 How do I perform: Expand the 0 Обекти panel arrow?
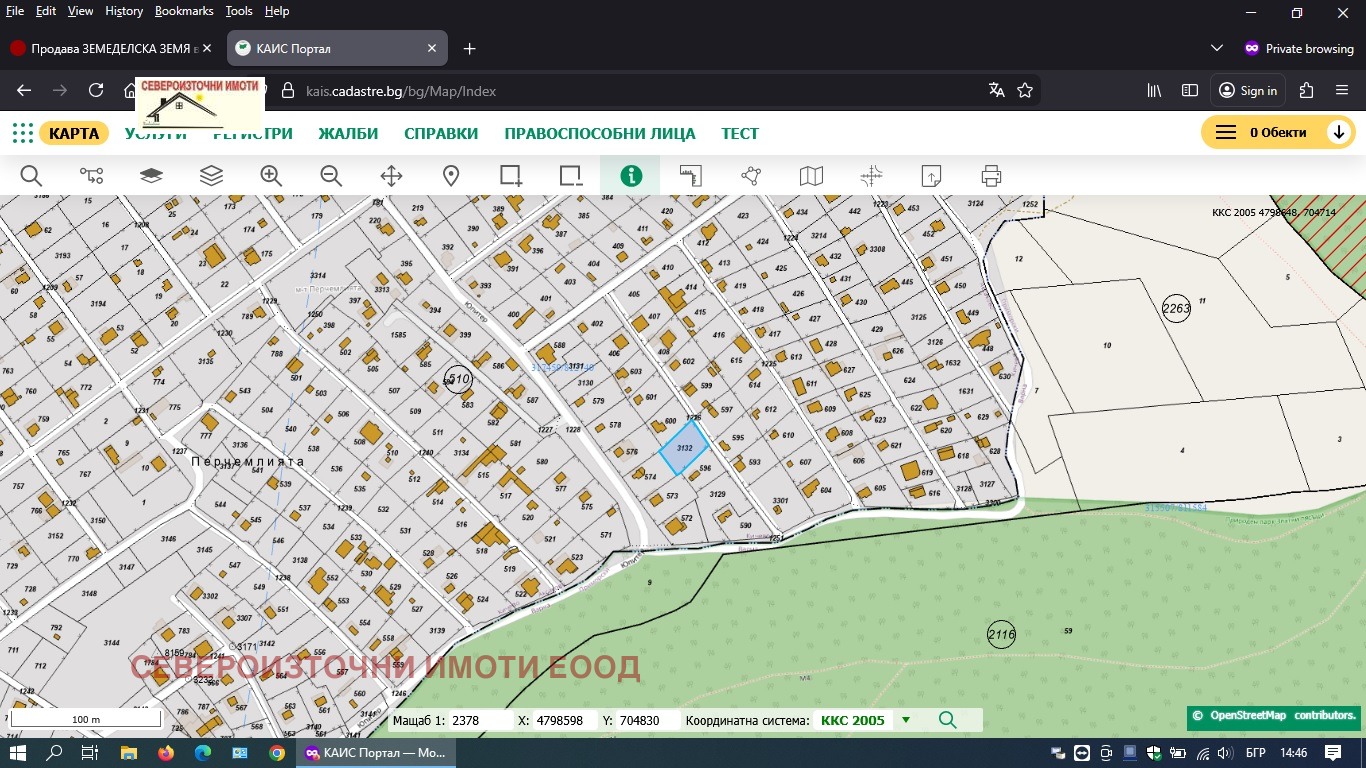[1338, 133]
